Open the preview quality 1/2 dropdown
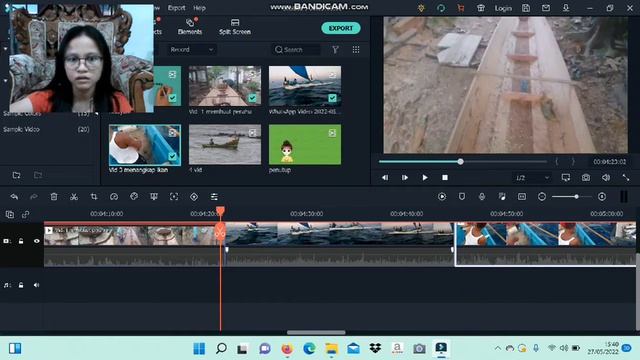640x360 pixels. click(x=532, y=178)
